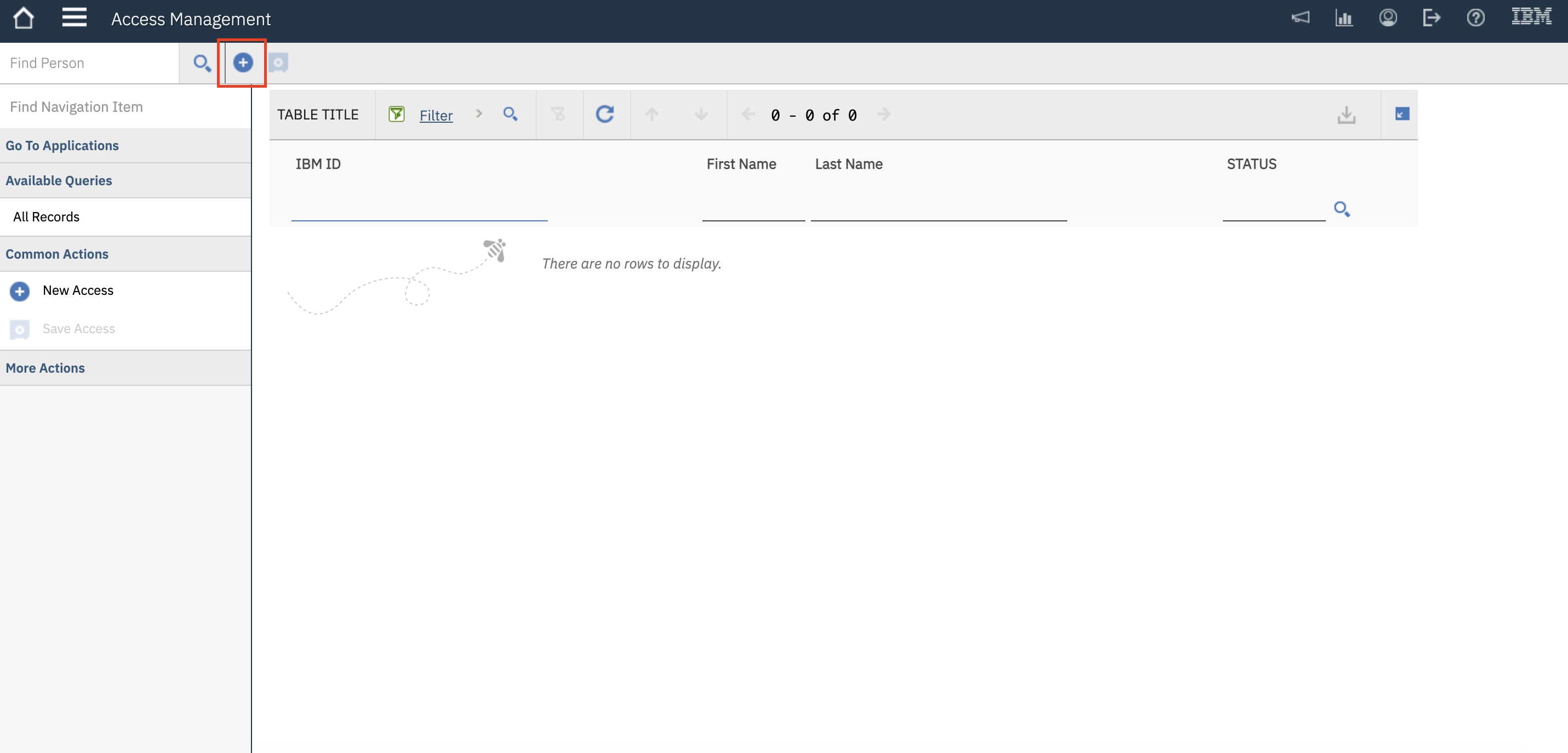The width and height of the screenshot is (1568, 753).
Task: Expand More Actions section
Action: tap(45, 368)
